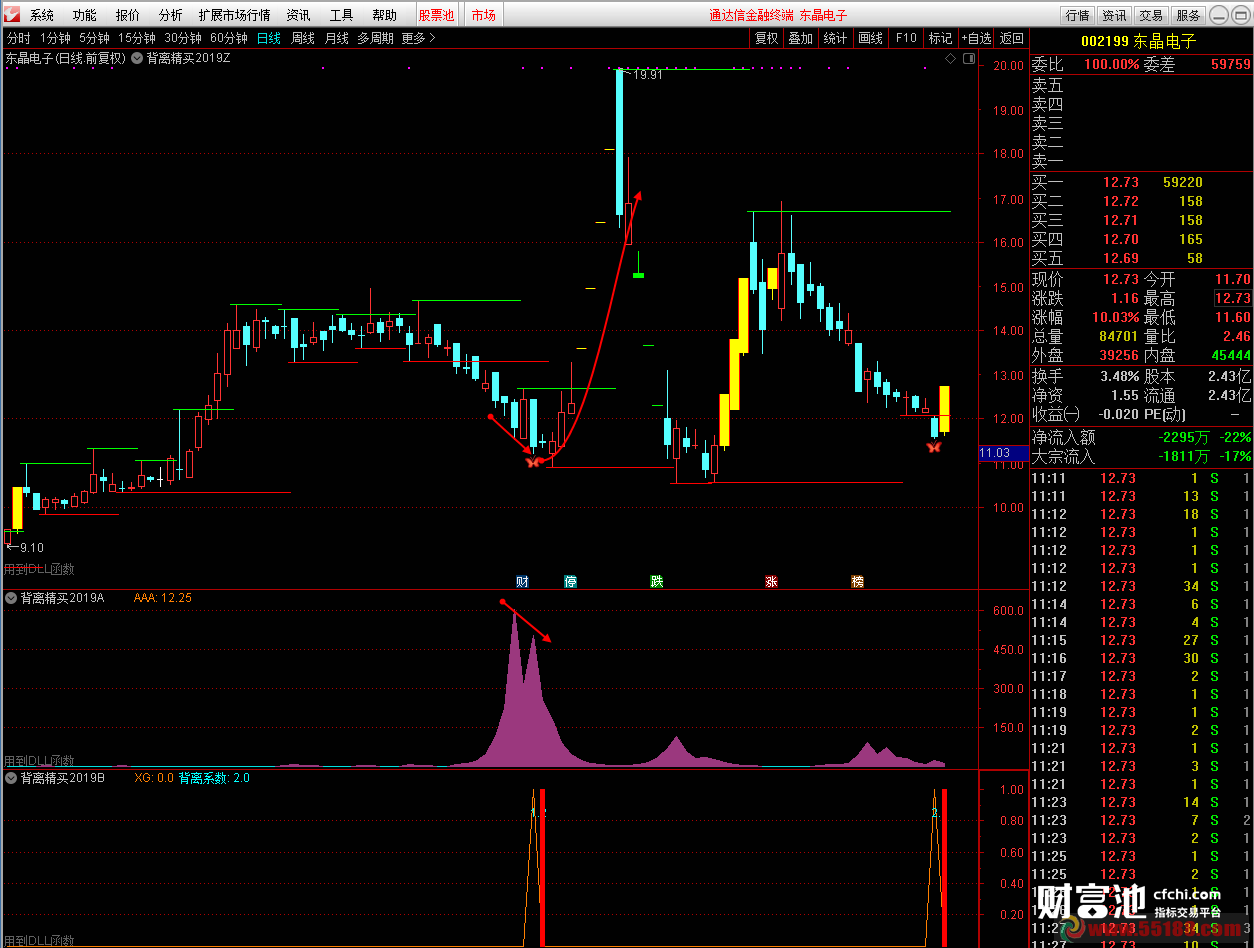This screenshot has width=1254, height=948.
Task: Select the 60分钟 period
Action: pos(229,38)
